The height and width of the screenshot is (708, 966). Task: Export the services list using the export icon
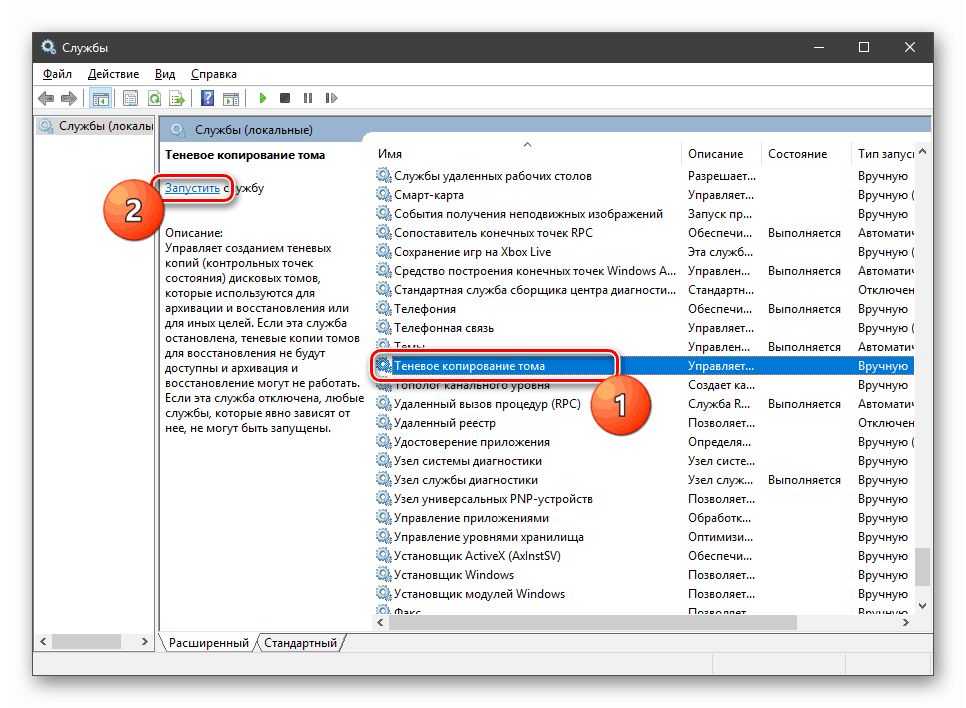[x=178, y=97]
